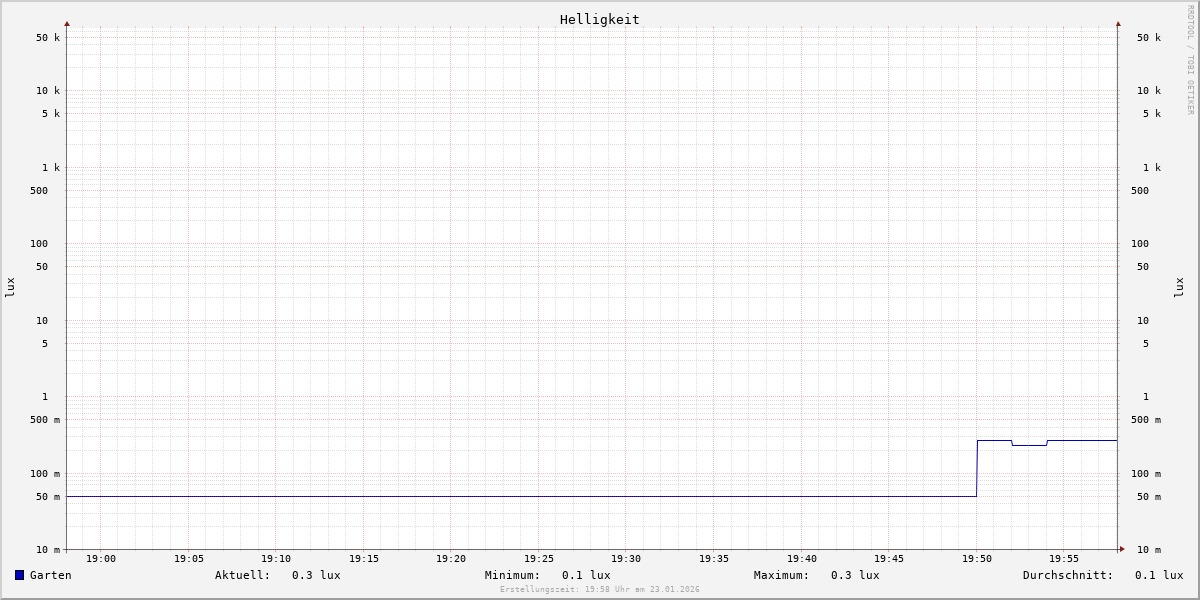Click the Minimum: label

[x=513, y=575]
